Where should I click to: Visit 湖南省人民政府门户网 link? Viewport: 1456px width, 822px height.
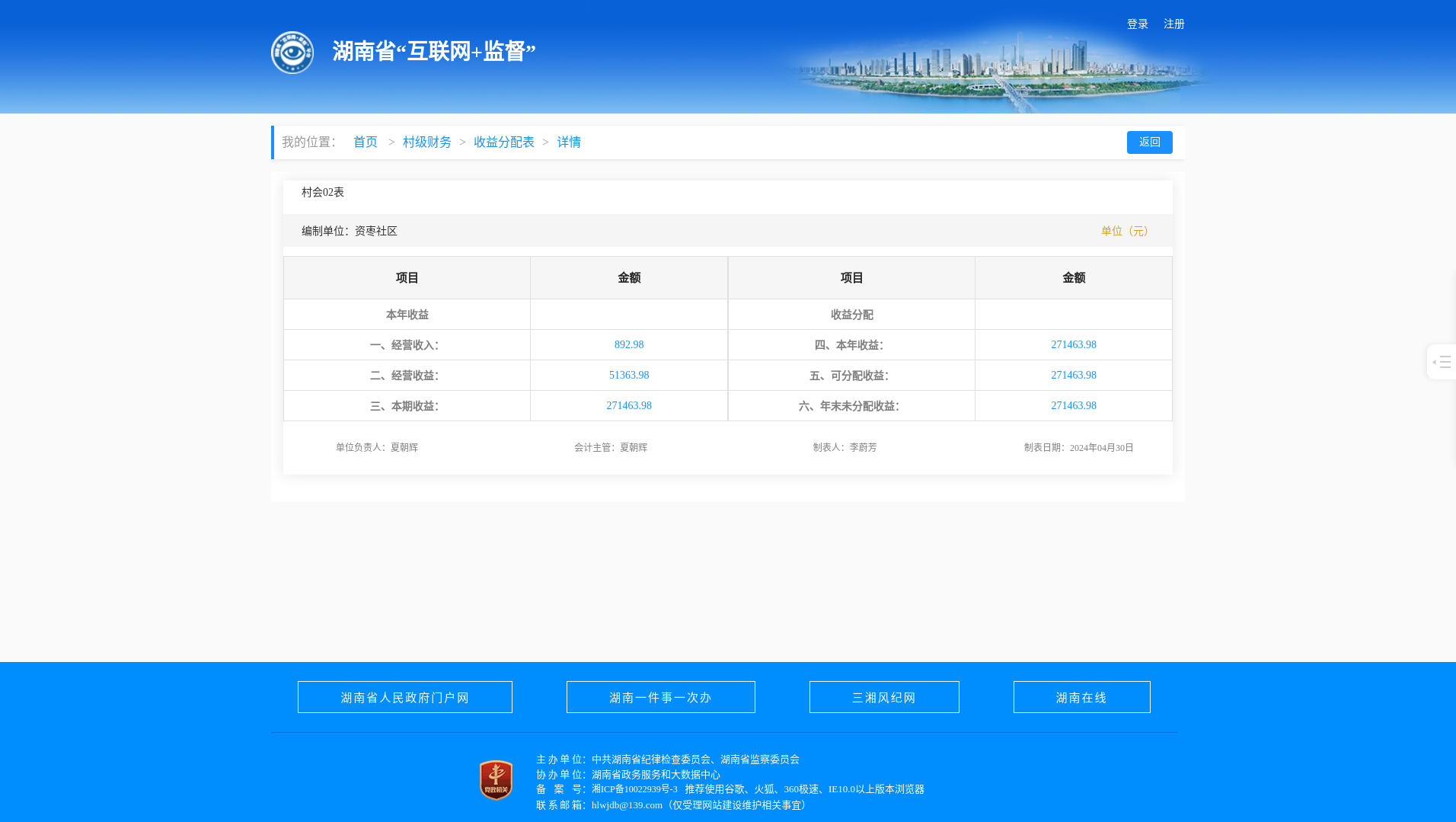pos(405,697)
